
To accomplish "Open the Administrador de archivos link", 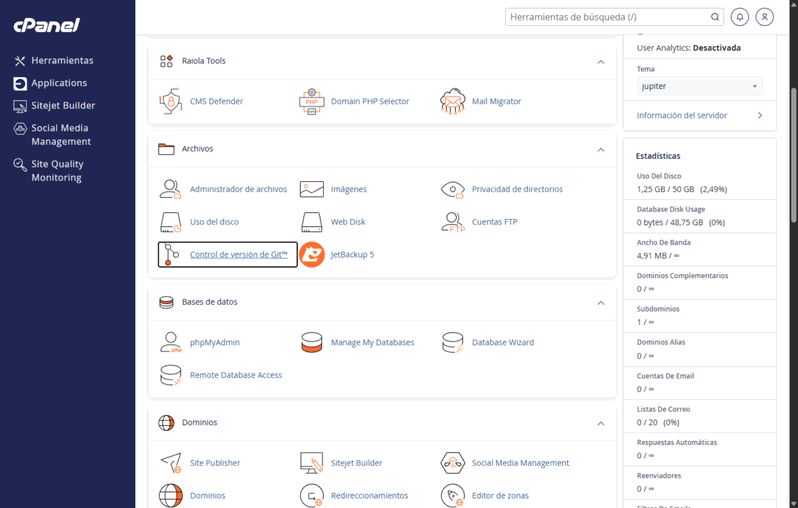I will [x=238, y=189].
